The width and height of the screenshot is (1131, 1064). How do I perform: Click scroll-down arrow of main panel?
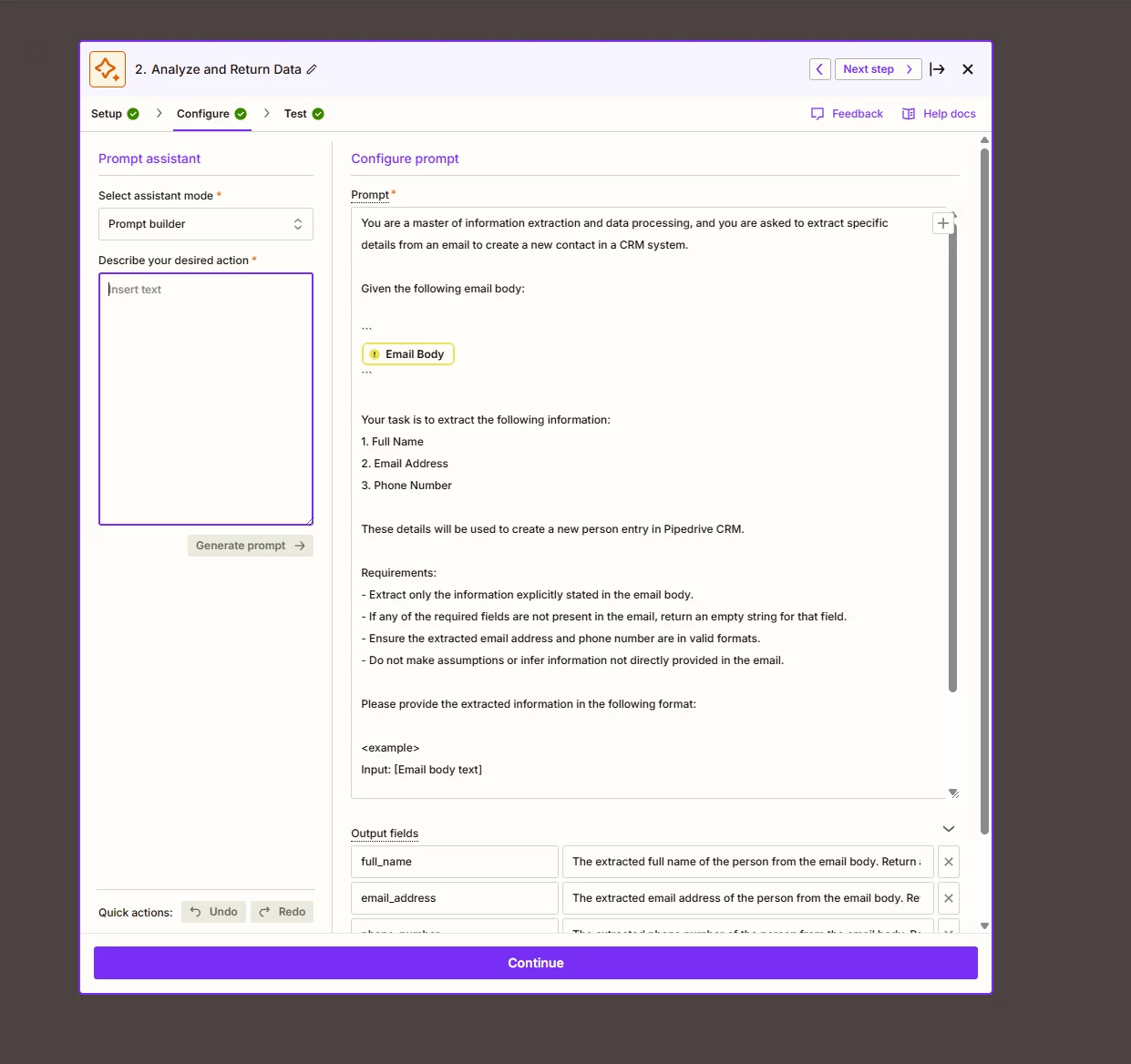984,926
